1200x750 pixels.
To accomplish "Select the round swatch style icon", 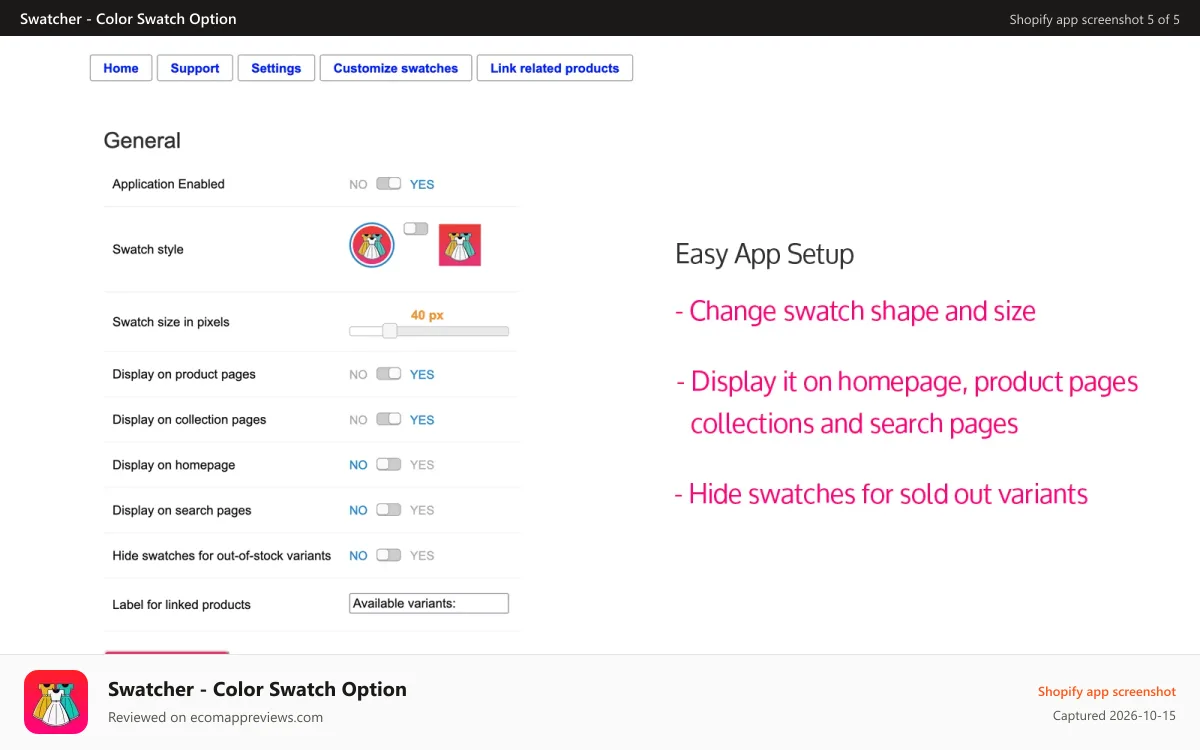I will 372,245.
